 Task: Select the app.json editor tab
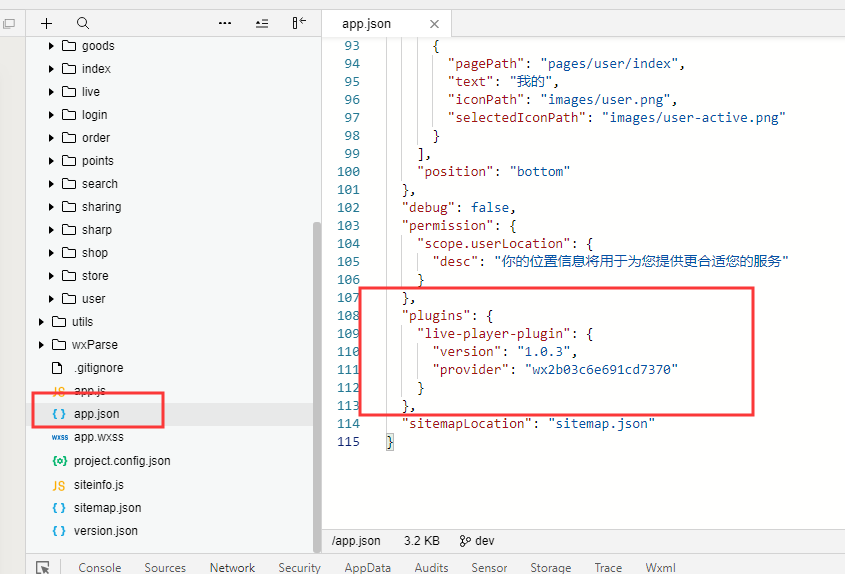click(367, 23)
